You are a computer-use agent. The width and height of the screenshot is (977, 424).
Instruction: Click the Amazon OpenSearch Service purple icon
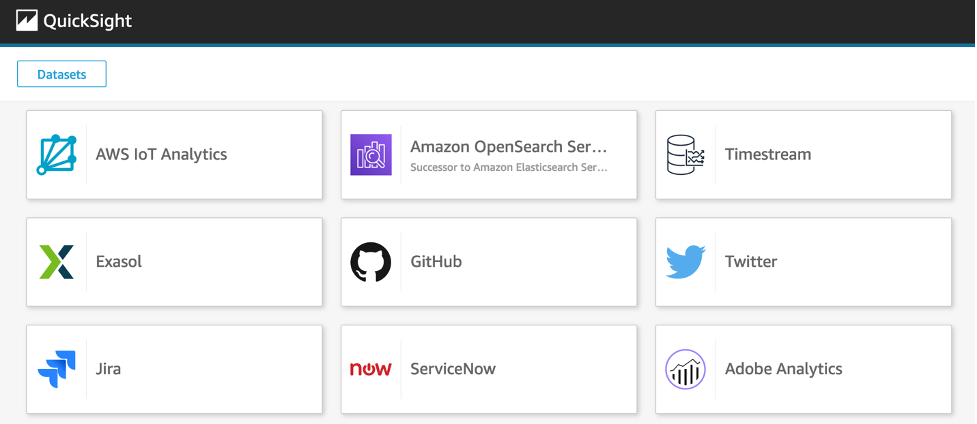pos(371,155)
